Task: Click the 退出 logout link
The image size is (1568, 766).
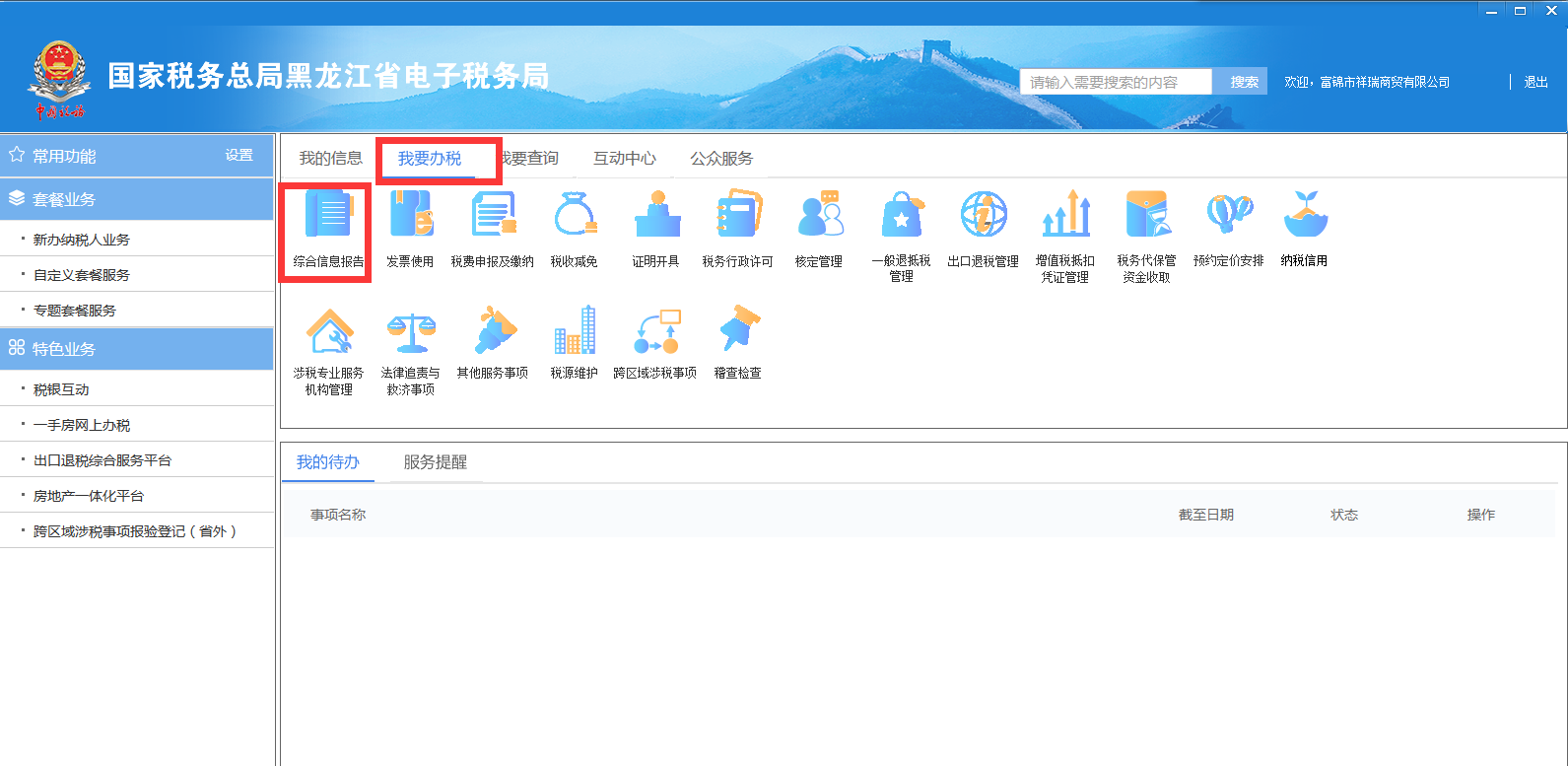Action: pyautogui.click(x=1535, y=82)
